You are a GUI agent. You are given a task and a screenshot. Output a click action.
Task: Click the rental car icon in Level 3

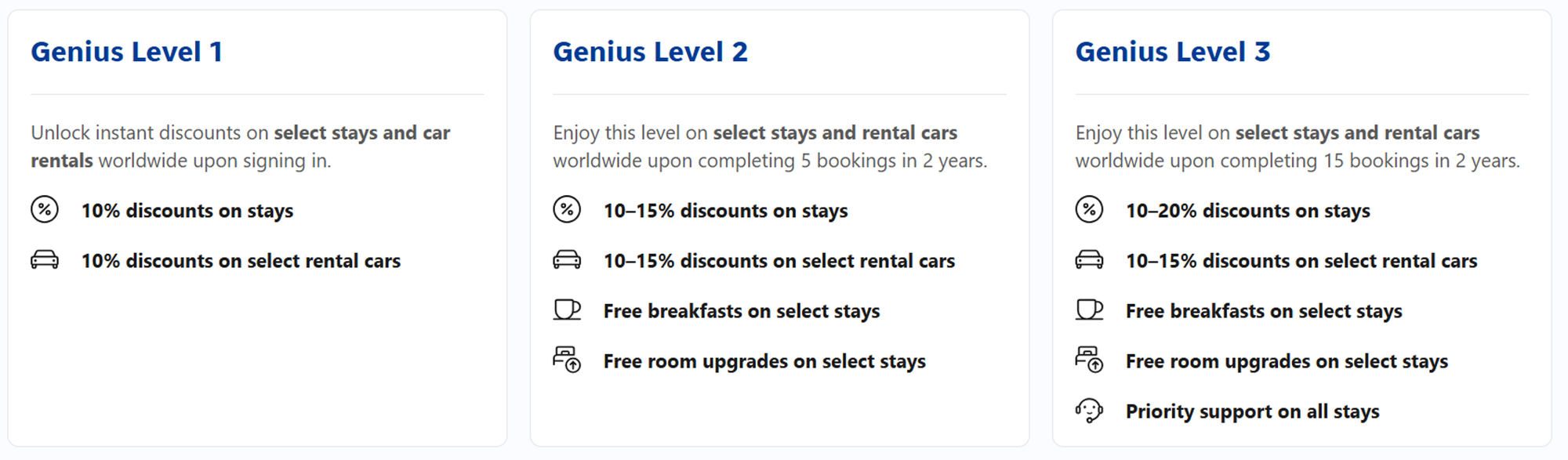[x=1089, y=260]
